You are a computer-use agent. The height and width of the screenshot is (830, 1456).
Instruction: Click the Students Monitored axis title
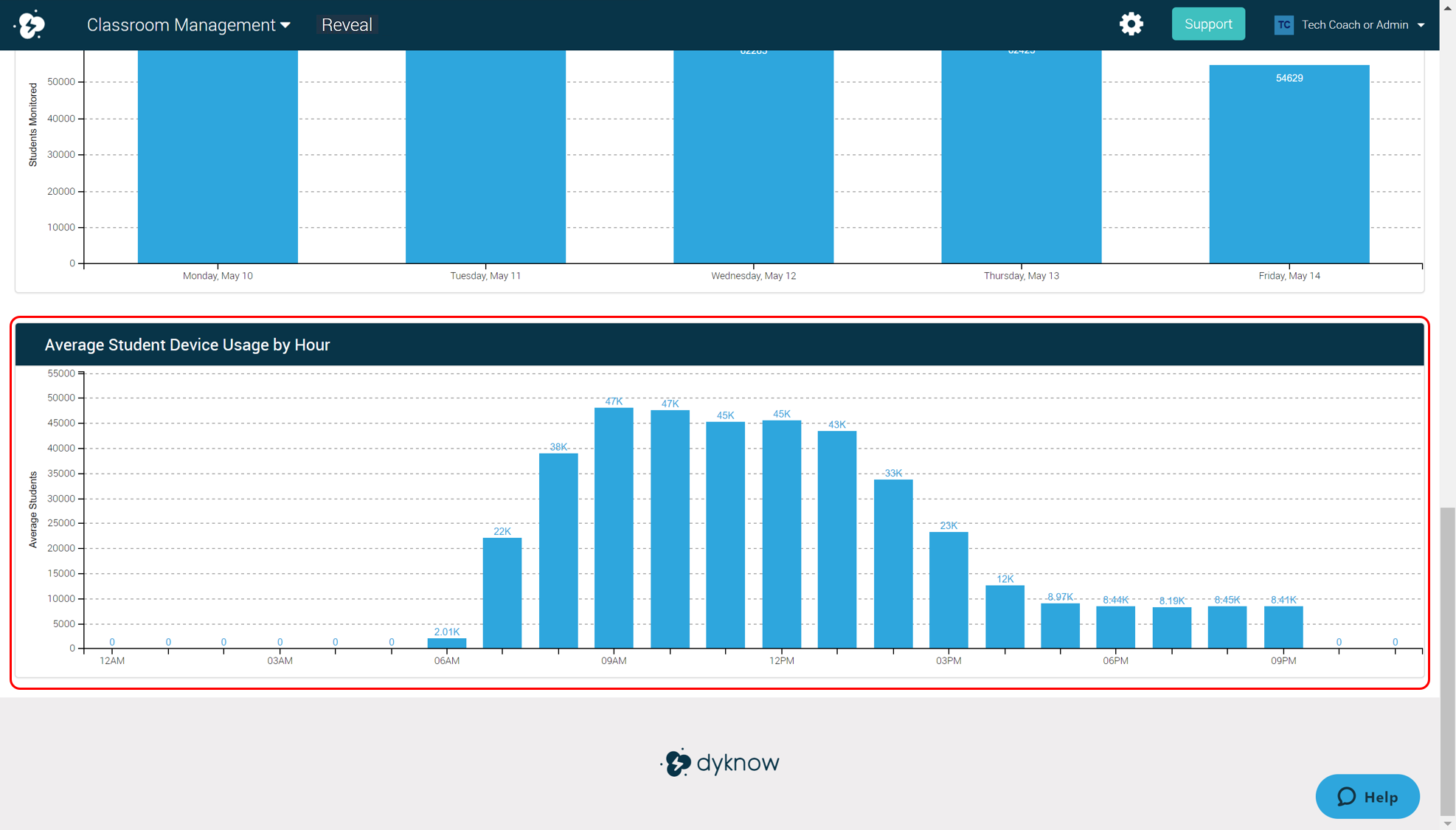click(32, 125)
